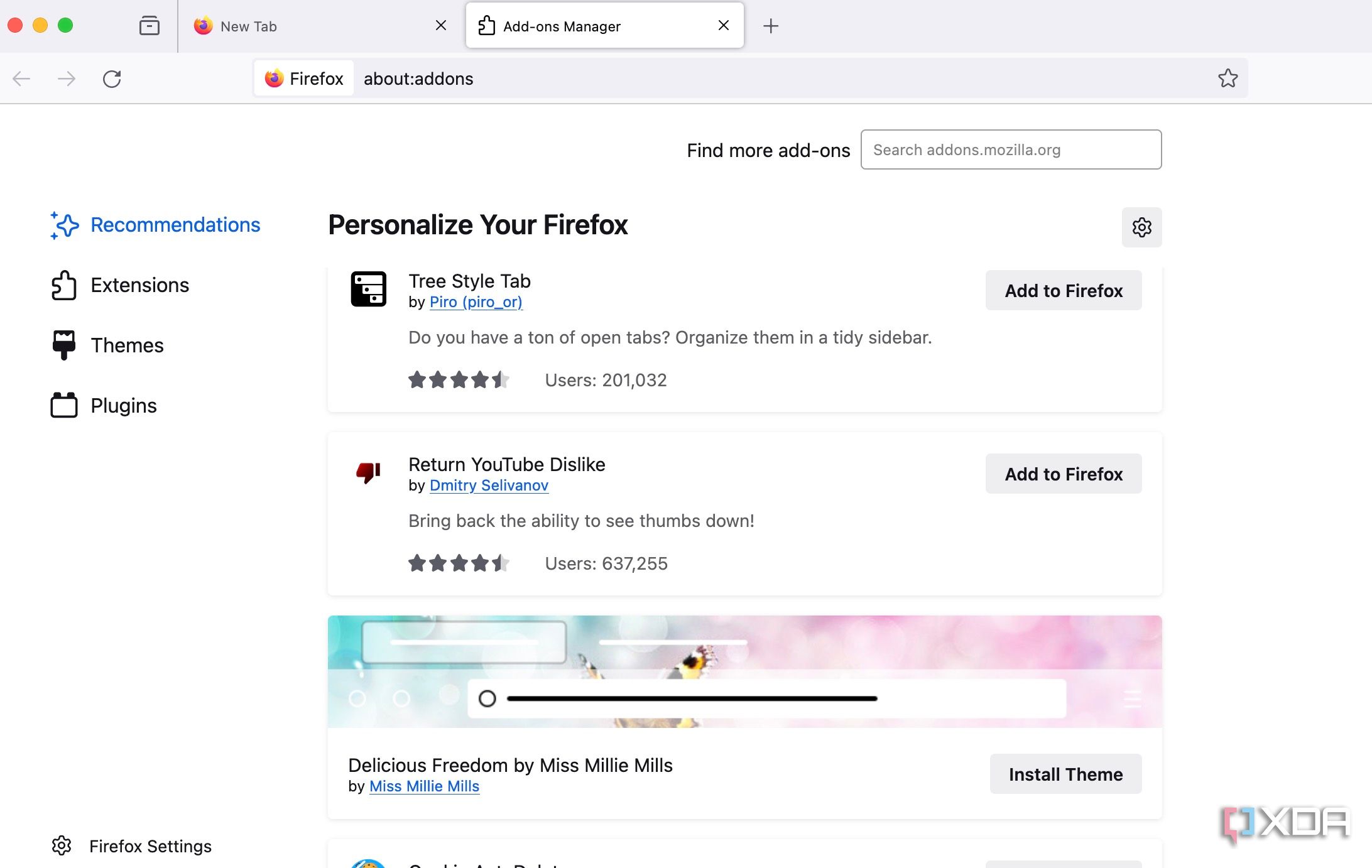Click 'Personalize Your Firefox' heading
The height and width of the screenshot is (868, 1372).
click(477, 225)
